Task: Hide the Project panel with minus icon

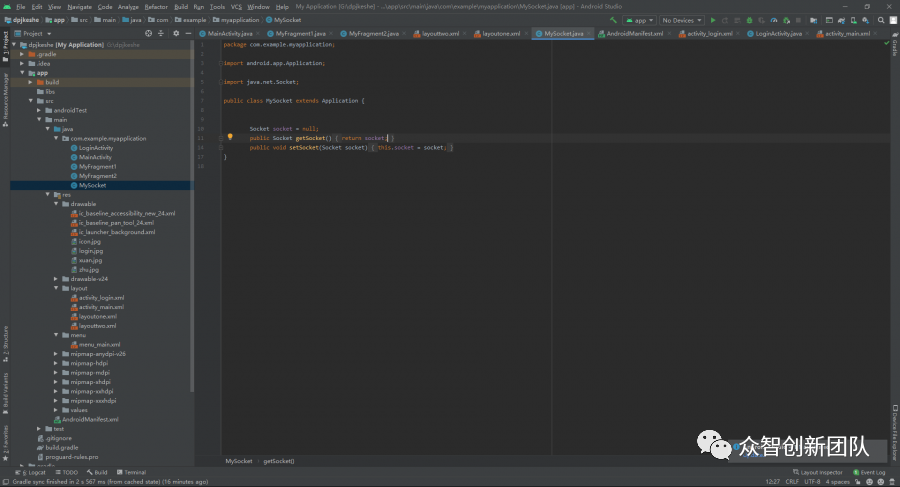Action: 188,33
